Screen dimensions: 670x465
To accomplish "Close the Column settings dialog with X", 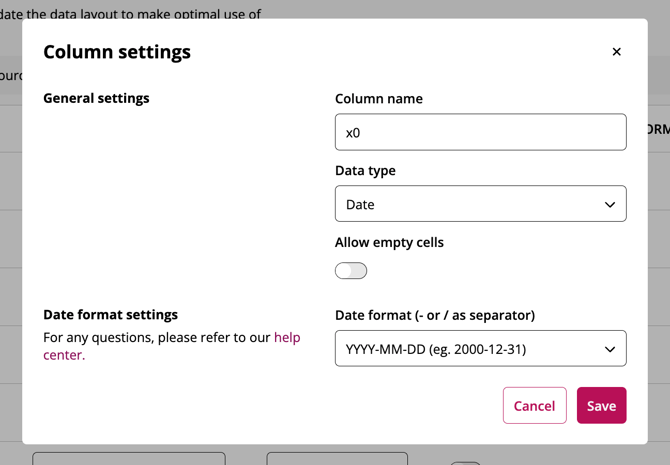I will click(x=616, y=52).
